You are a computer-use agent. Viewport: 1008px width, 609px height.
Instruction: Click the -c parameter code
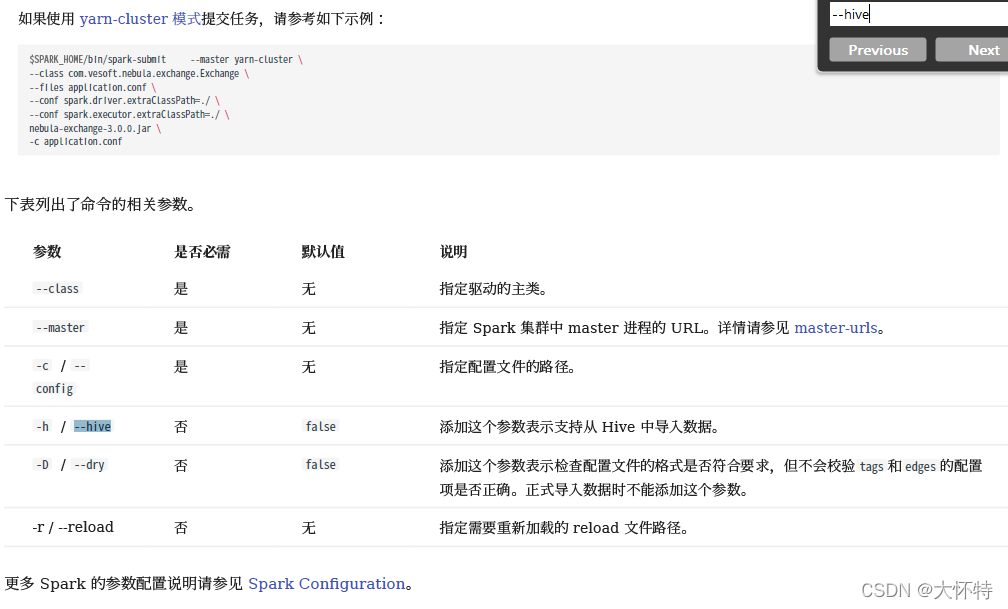coord(42,366)
